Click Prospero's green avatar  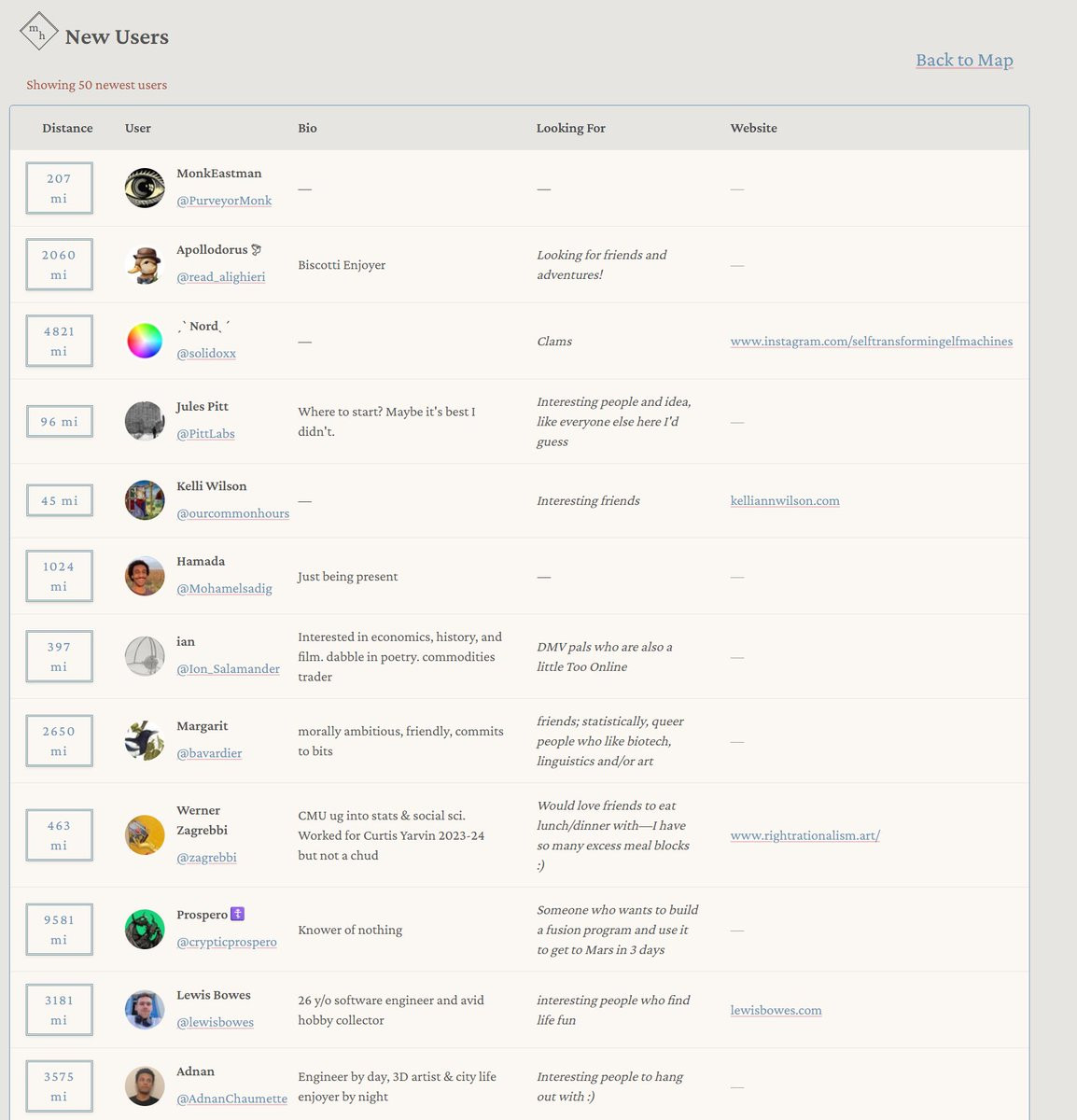pyautogui.click(x=145, y=930)
